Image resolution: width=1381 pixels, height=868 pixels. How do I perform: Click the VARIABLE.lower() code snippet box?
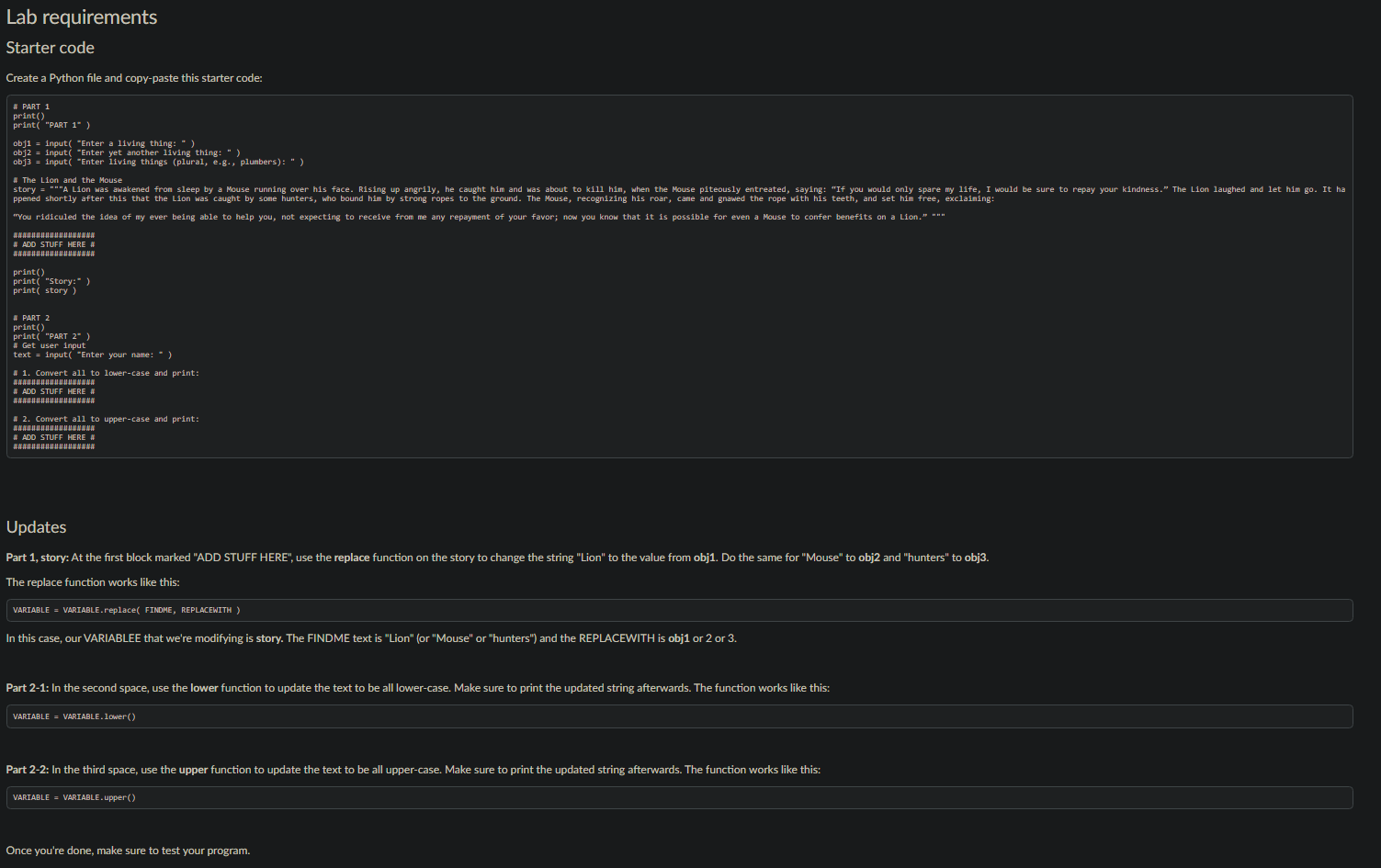point(679,716)
